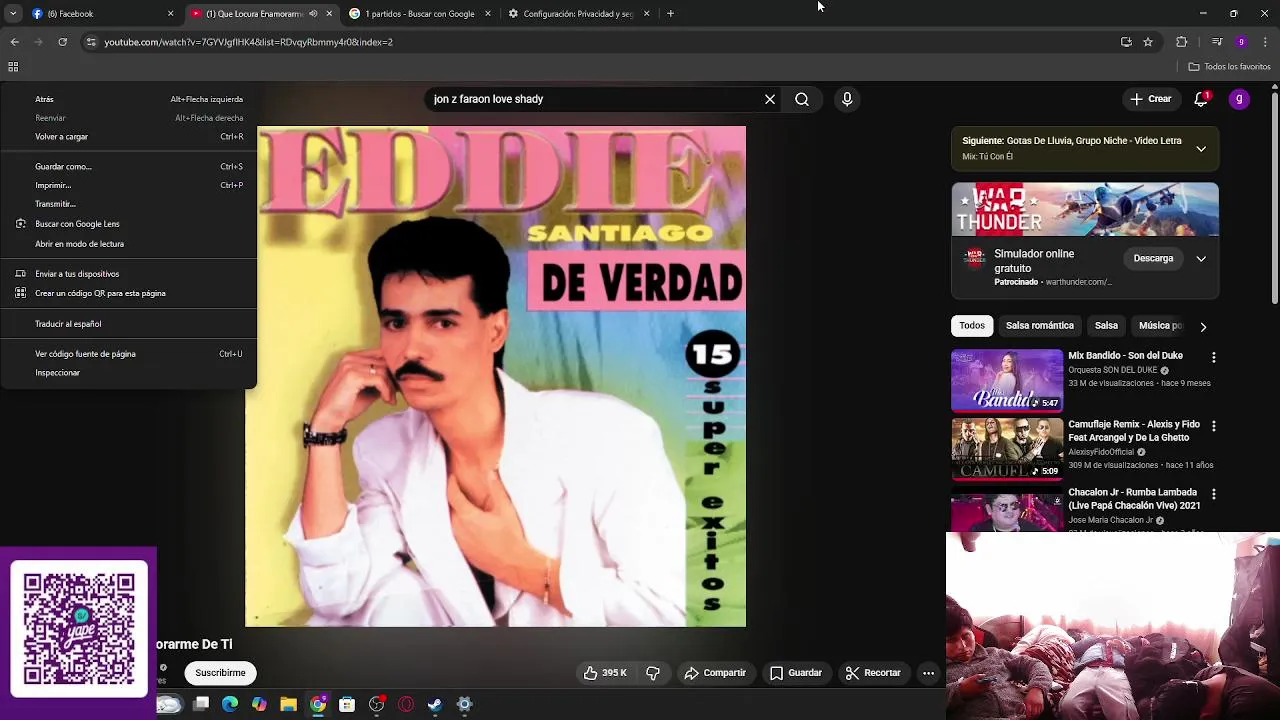This screenshot has width=1280, height=720.
Task: Show more filter chips with arrow
Action: pos(1203,326)
